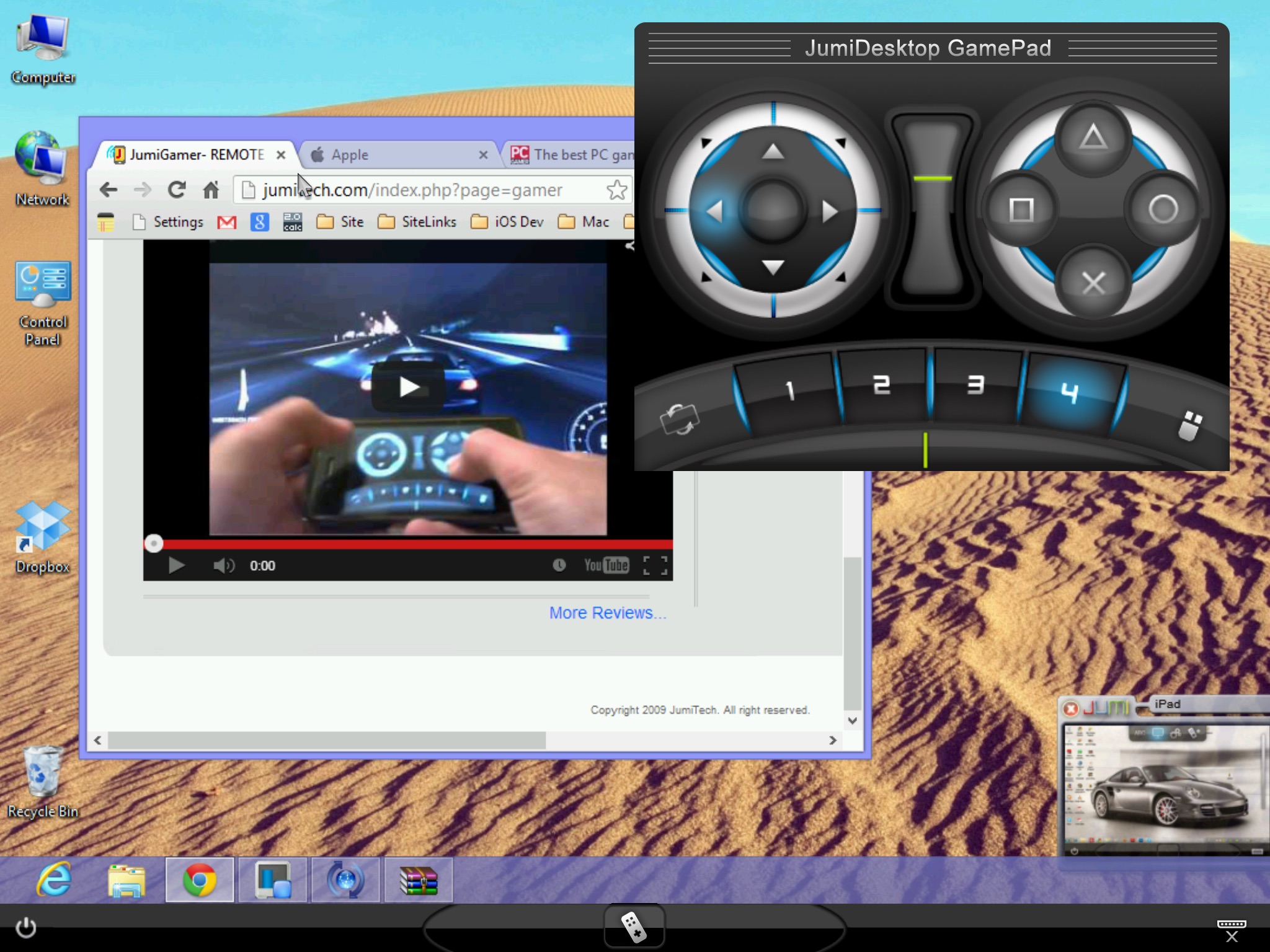Click the horizontal scrollbar left arrow
This screenshot has height=952, width=1270.
tap(97, 740)
